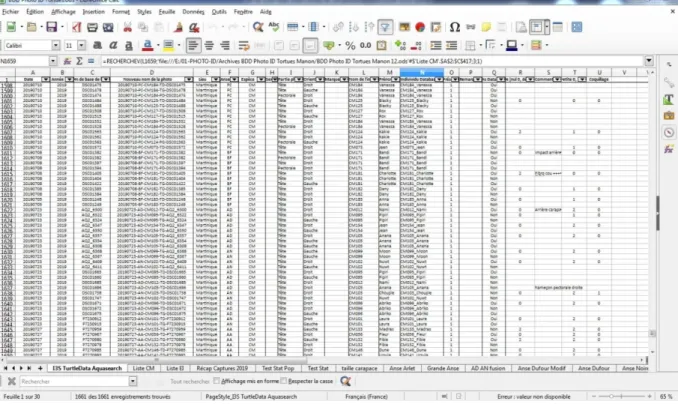Click the formula input line
This screenshot has height=404, width=678.
[372, 61]
